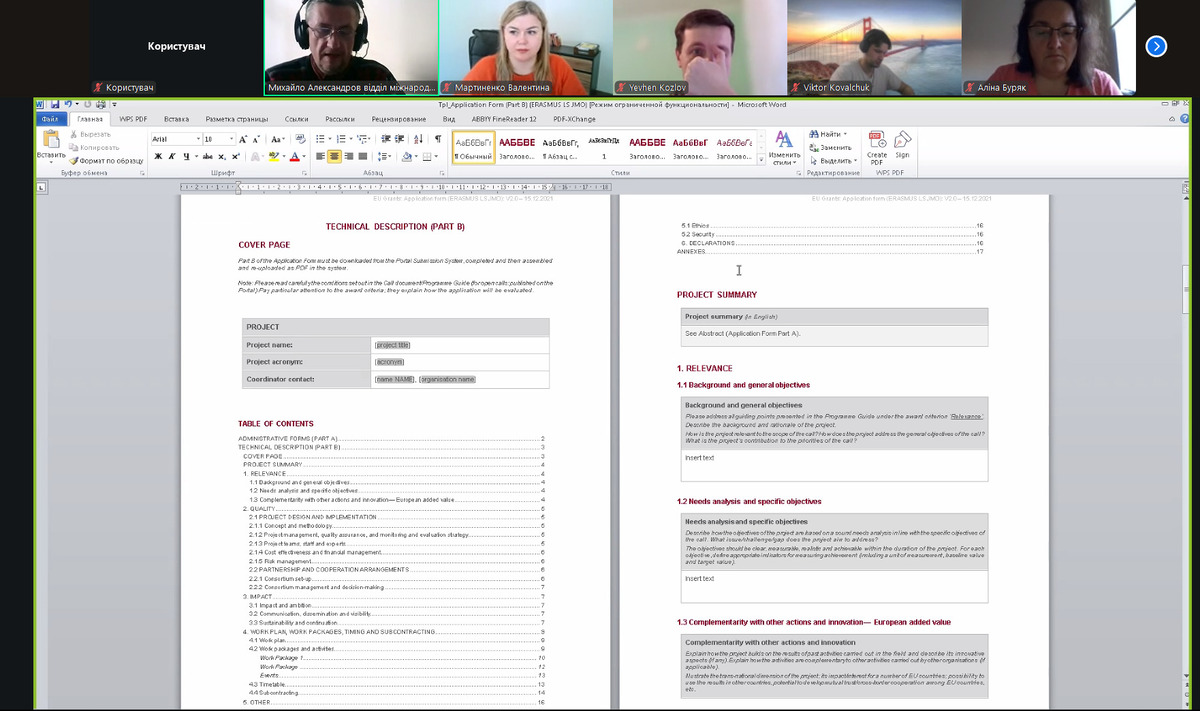This screenshot has width=1200, height=711.
Task: Enable center text alignment
Action: 335,157
